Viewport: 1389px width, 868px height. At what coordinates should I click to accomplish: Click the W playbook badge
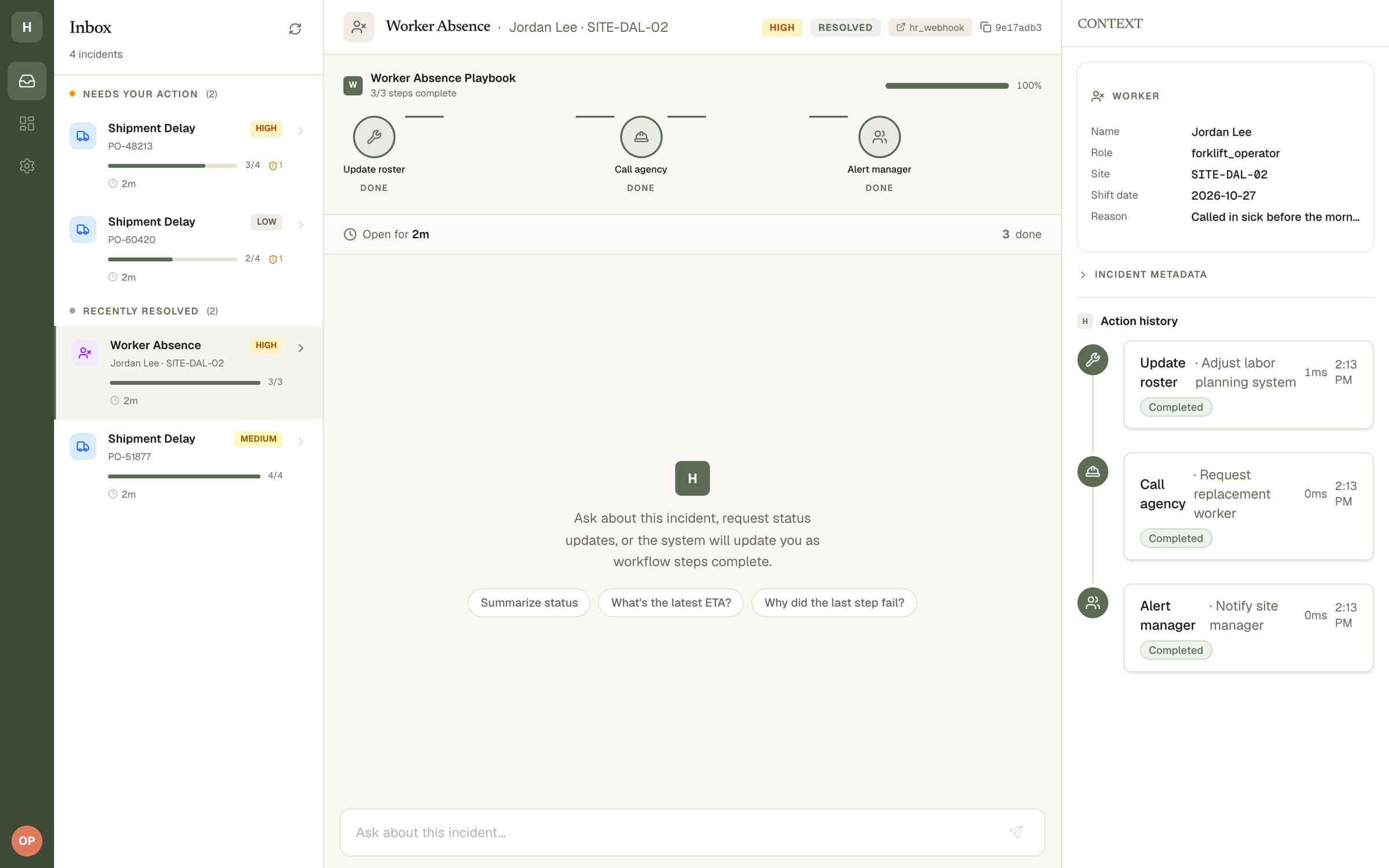(x=353, y=85)
